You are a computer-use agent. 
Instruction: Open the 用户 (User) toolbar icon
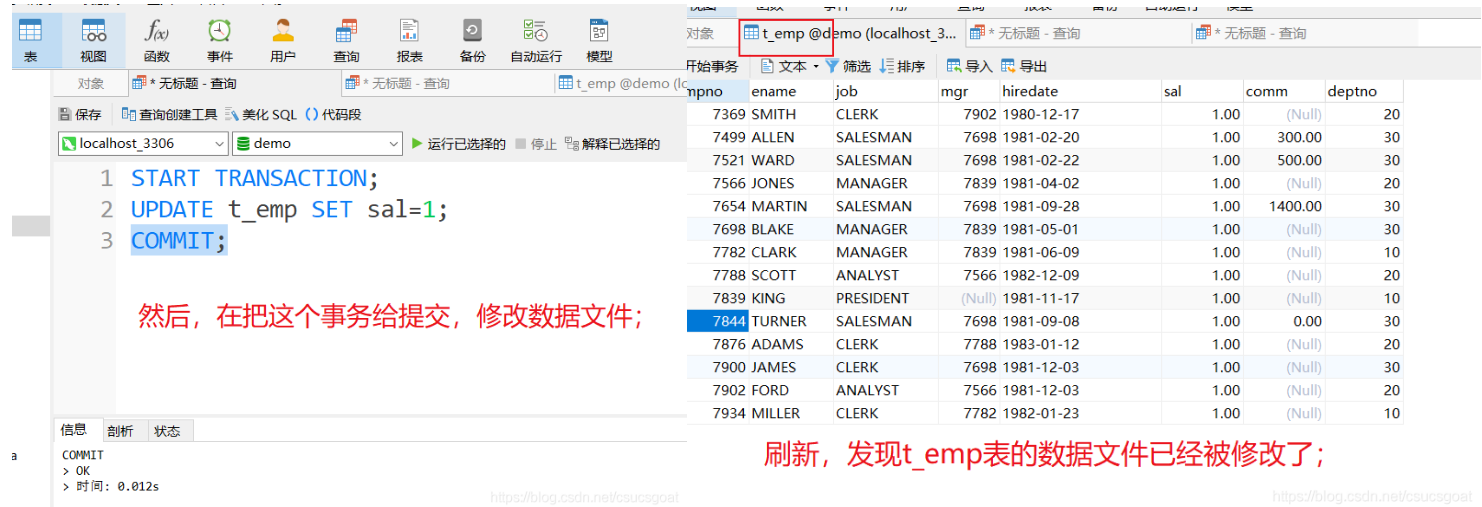point(283,40)
